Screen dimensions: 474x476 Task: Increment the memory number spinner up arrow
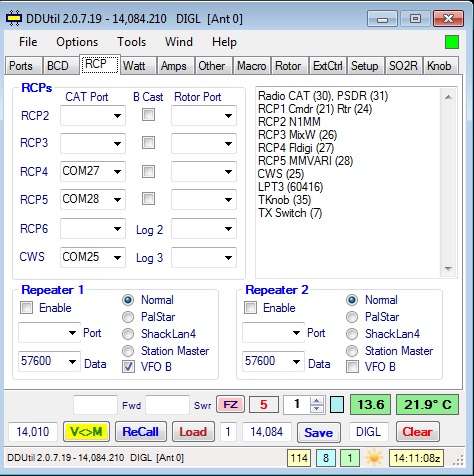317,401
